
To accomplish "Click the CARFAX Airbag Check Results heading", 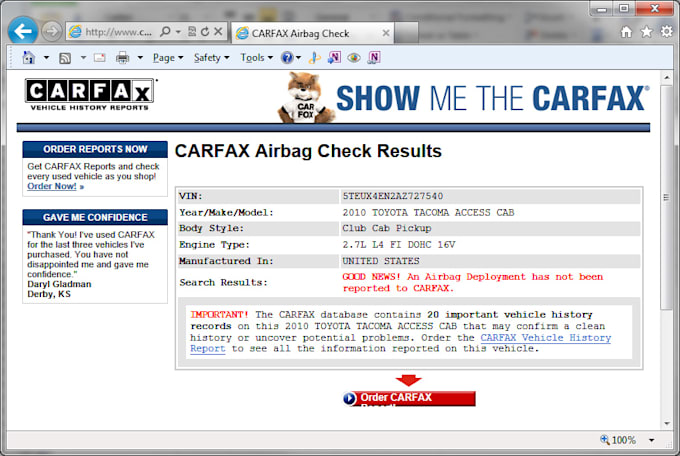I will (x=308, y=151).
